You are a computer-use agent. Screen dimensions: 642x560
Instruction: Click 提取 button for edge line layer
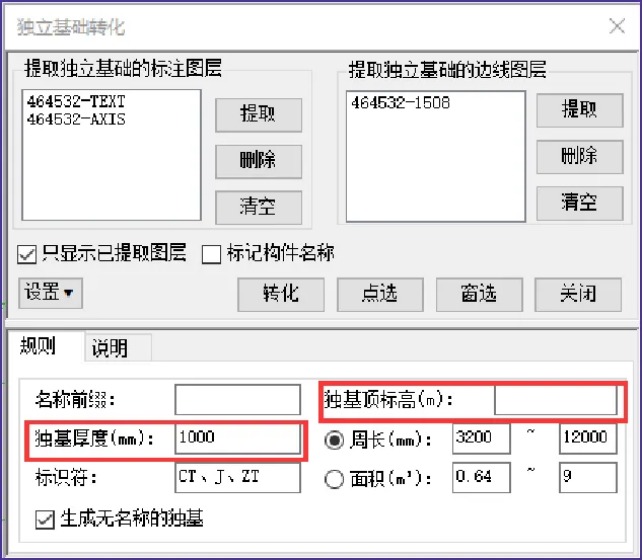pos(579,109)
